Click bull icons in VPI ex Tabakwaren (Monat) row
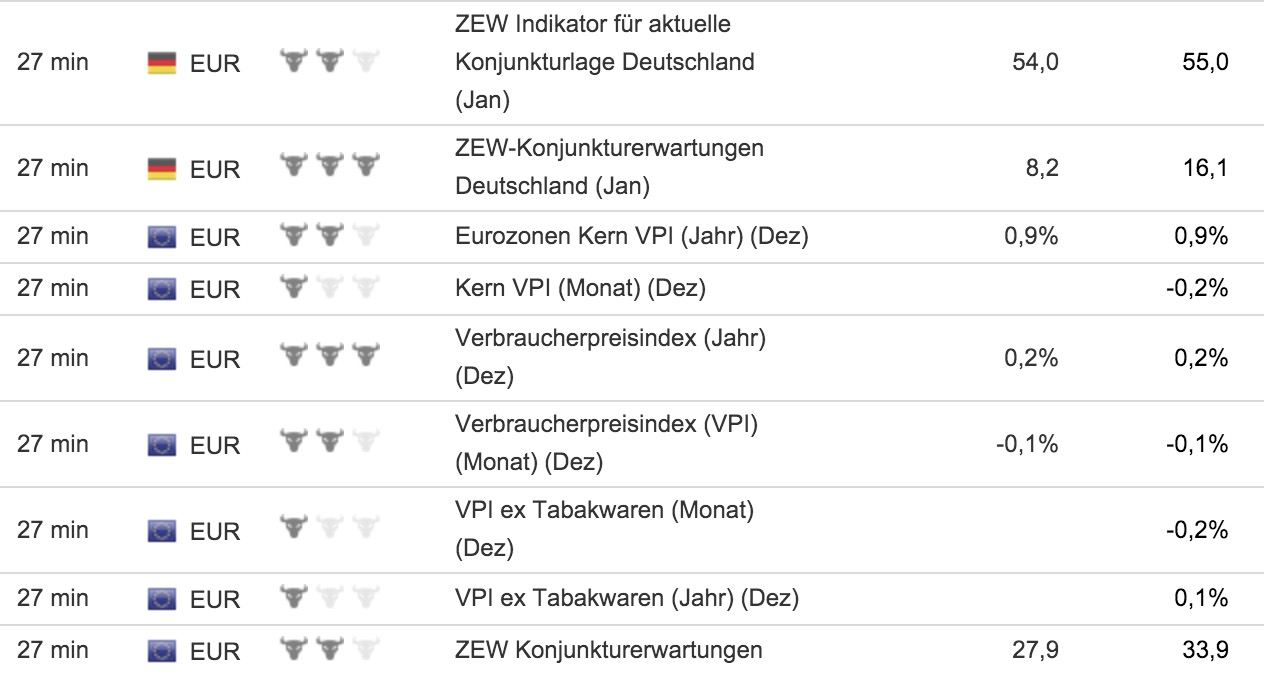The image size is (1264, 676). (330, 527)
